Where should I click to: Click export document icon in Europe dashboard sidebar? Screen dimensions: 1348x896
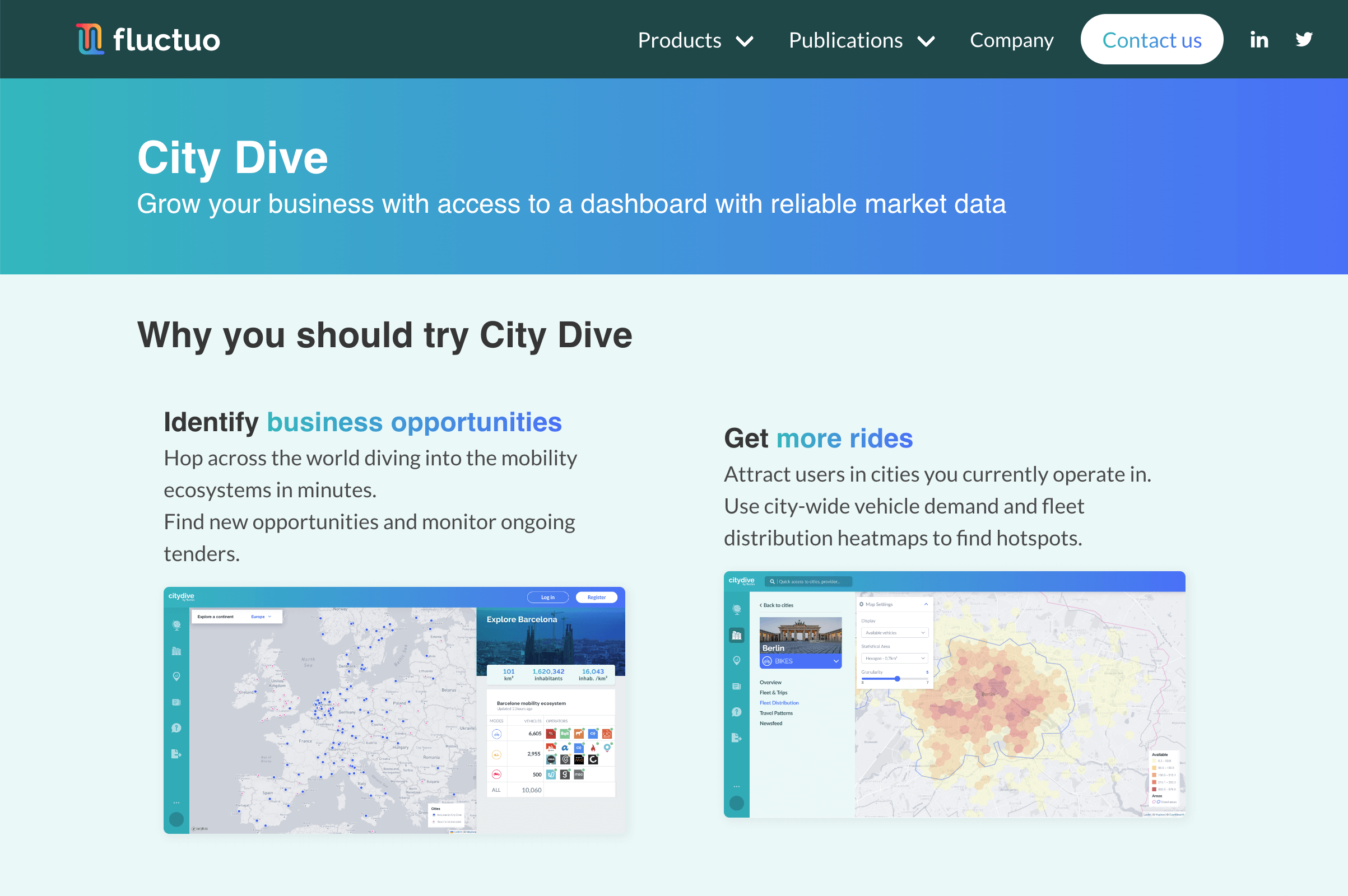pyautogui.click(x=176, y=754)
